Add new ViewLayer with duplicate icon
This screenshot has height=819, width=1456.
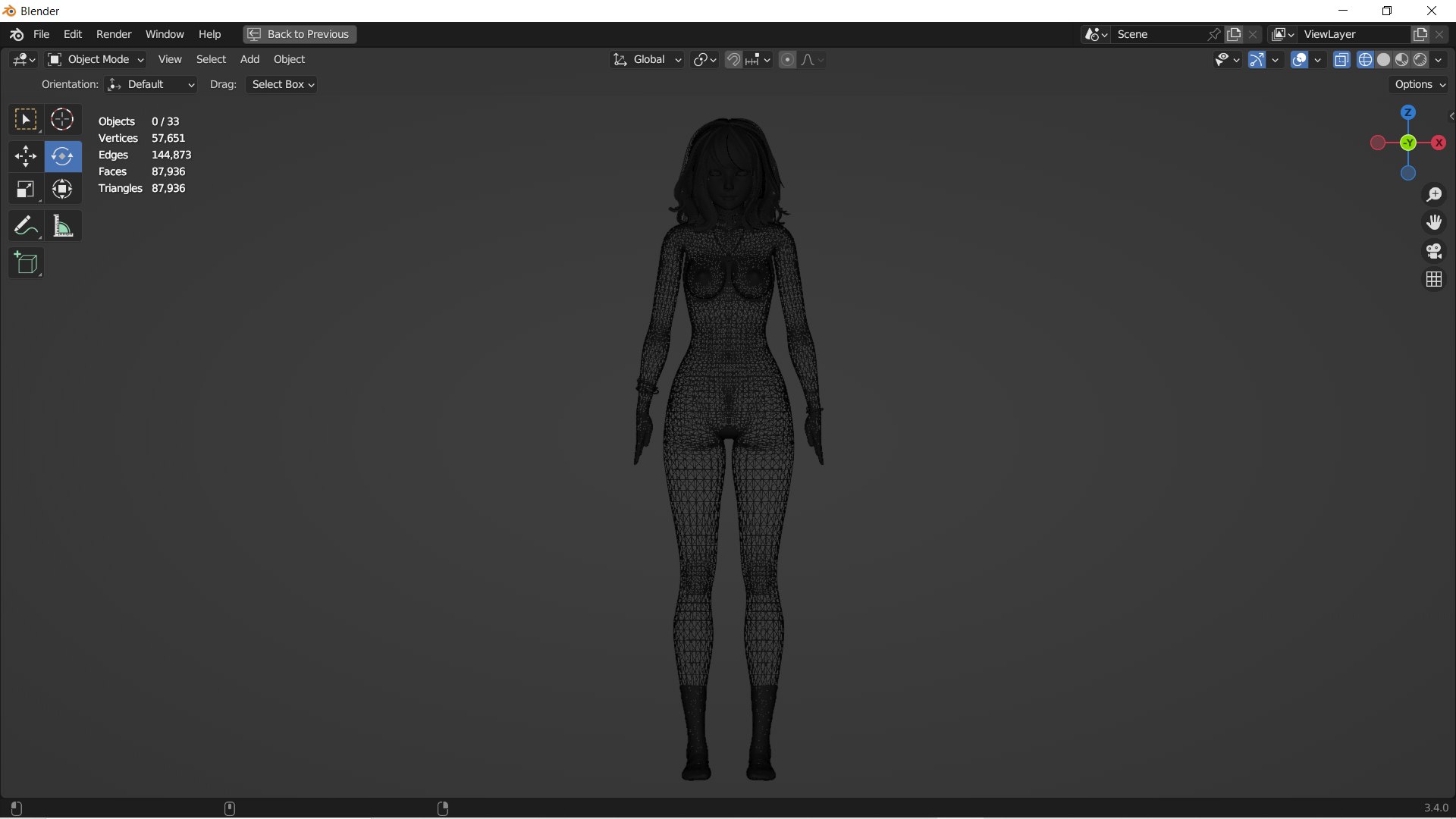click(1420, 34)
